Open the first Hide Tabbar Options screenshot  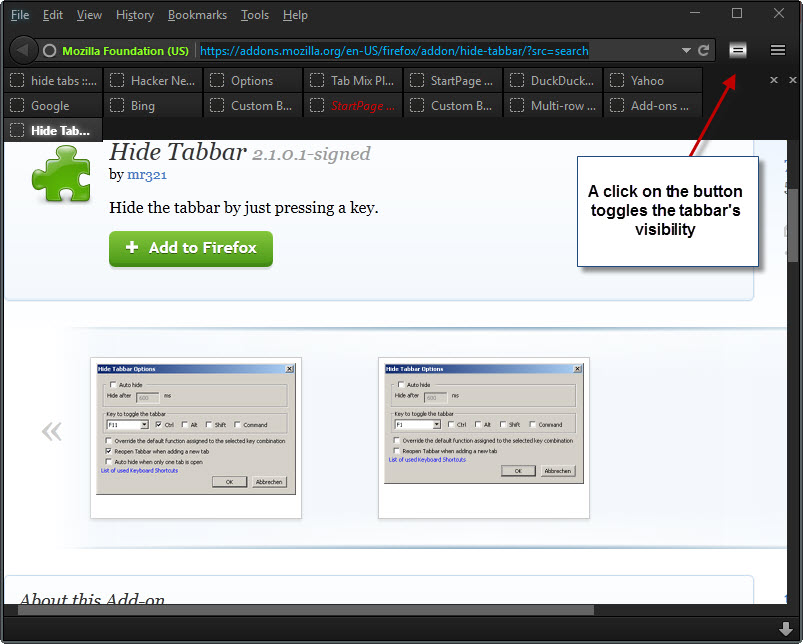tap(196, 438)
